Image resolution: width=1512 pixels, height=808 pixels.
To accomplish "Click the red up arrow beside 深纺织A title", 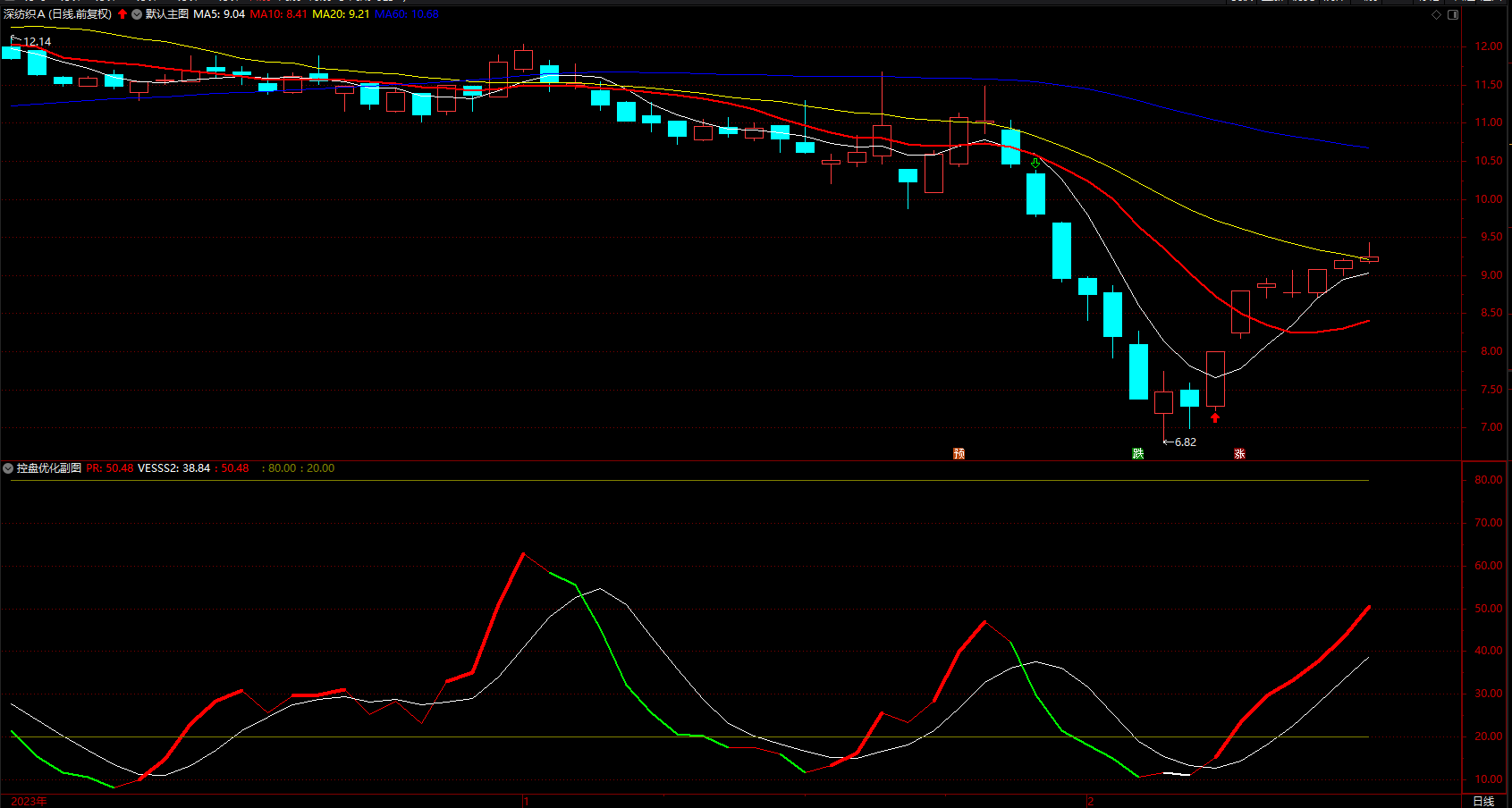I will 122,14.
